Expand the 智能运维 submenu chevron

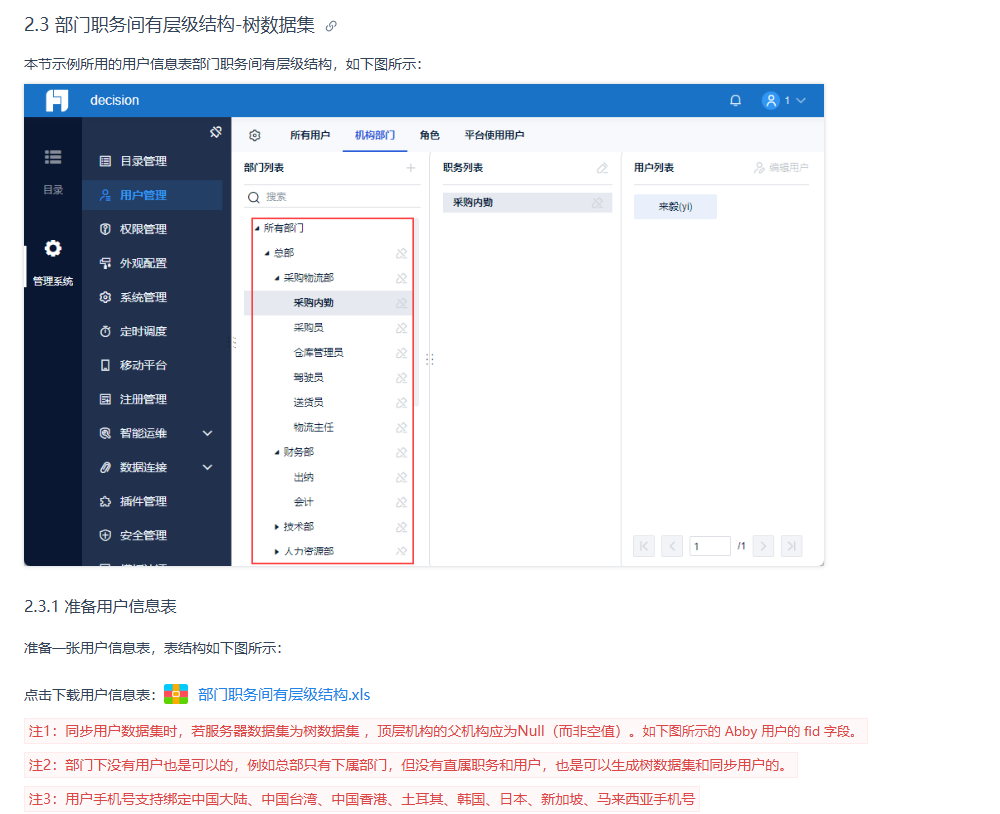click(x=207, y=433)
